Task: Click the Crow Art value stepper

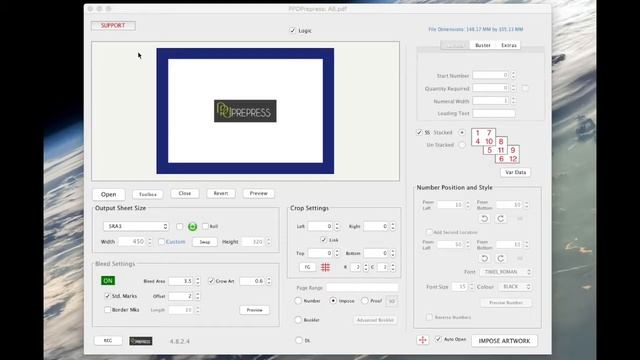Action: [269, 281]
